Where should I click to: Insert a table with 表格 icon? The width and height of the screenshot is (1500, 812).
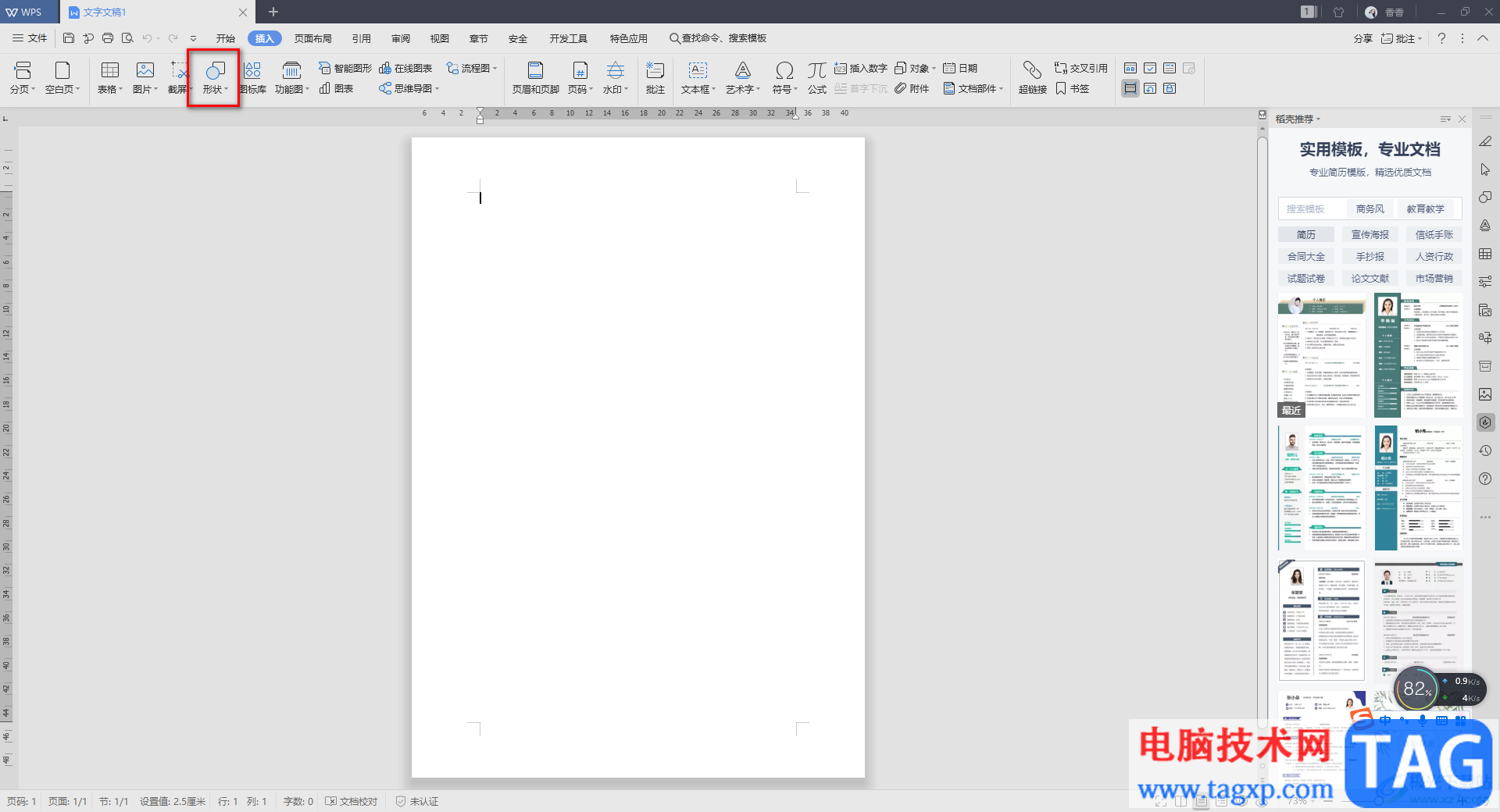click(x=110, y=77)
